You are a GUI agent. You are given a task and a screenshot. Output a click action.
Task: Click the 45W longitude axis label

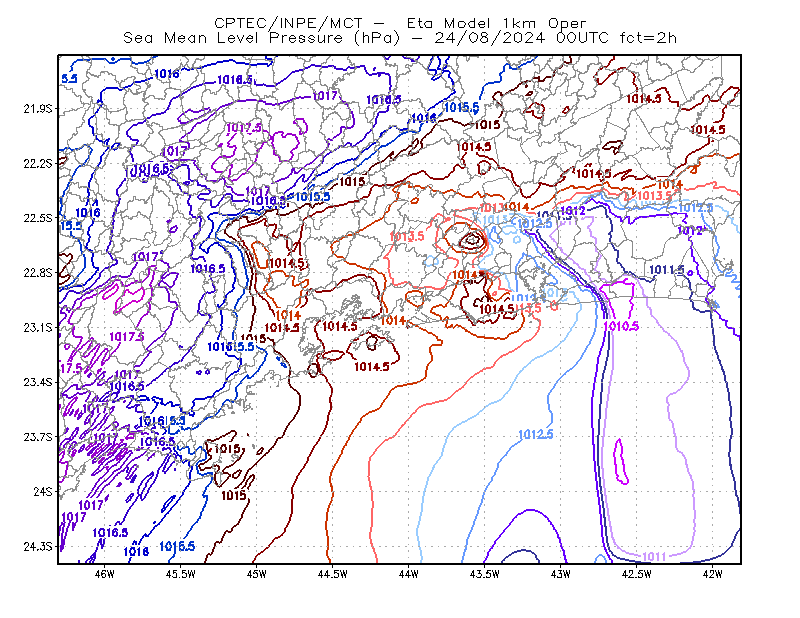point(257,574)
